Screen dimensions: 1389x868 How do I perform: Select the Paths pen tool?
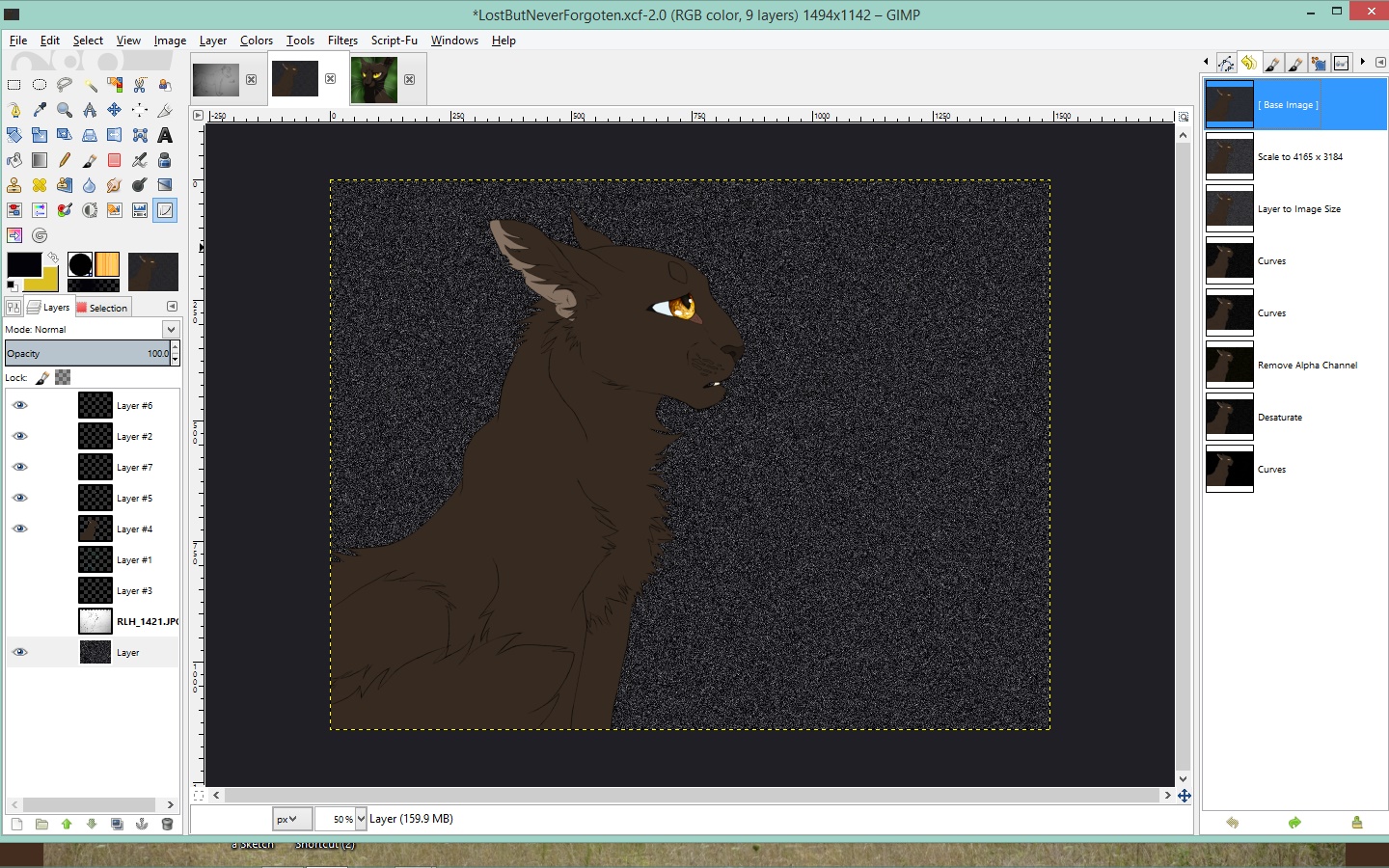(x=14, y=110)
